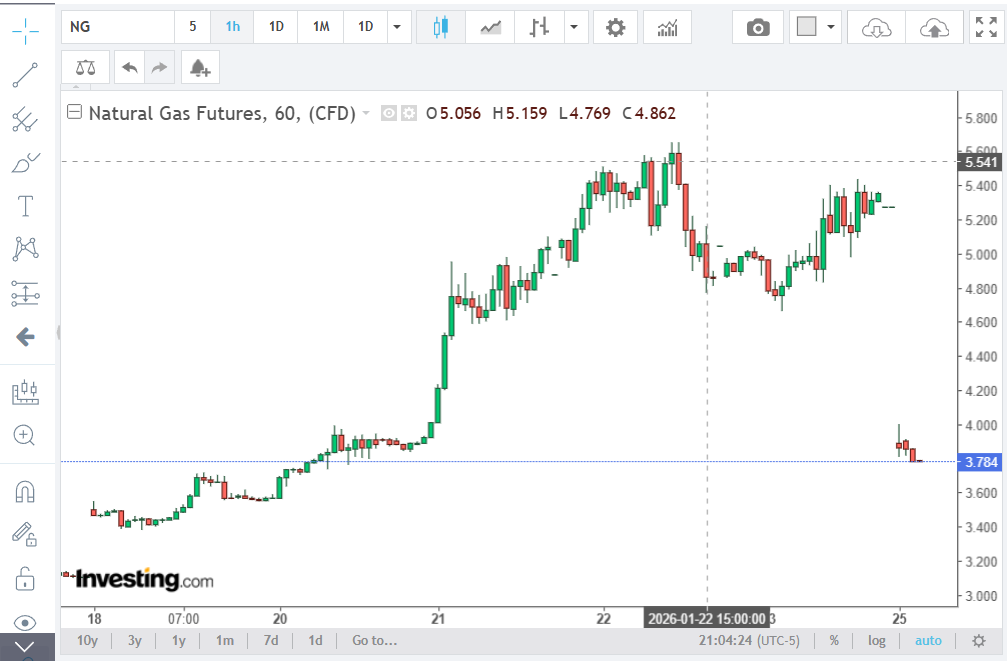Select bar chart style
Viewport: 1007px width, 661px height.
pos(539,27)
